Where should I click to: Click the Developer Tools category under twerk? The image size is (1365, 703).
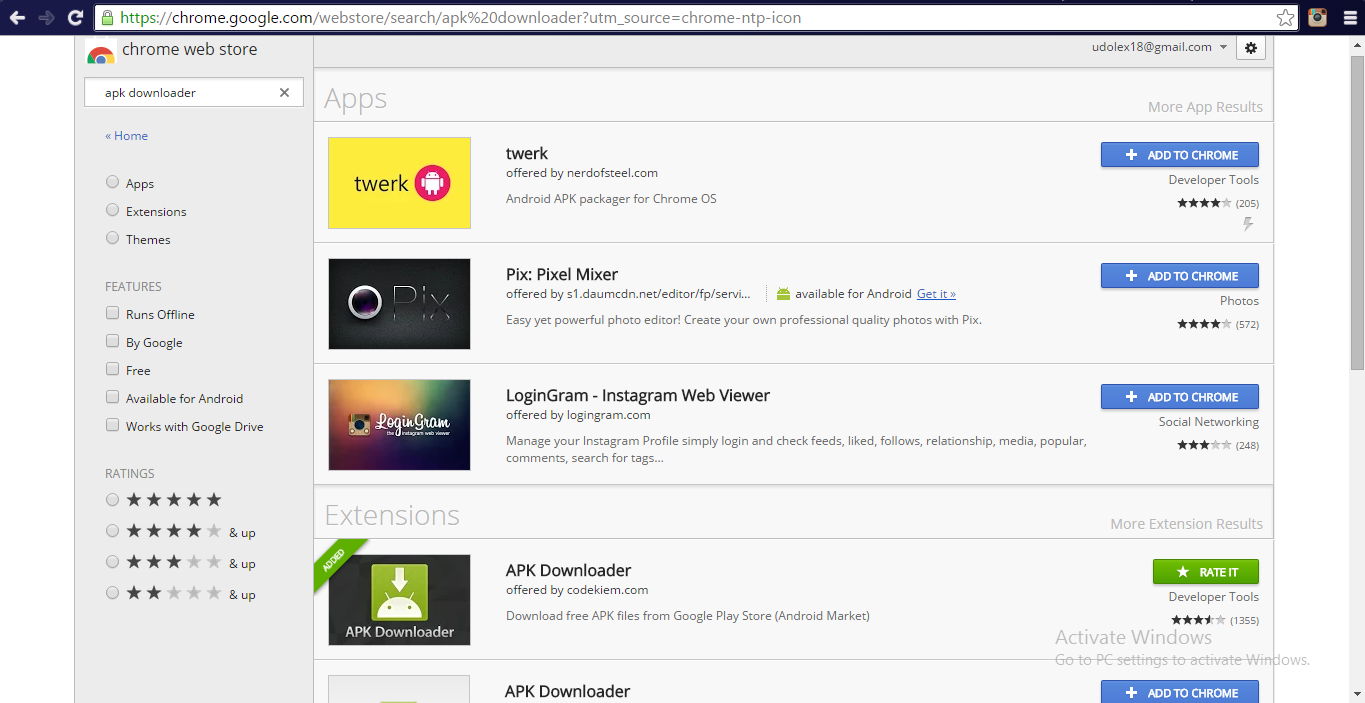(1214, 180)
